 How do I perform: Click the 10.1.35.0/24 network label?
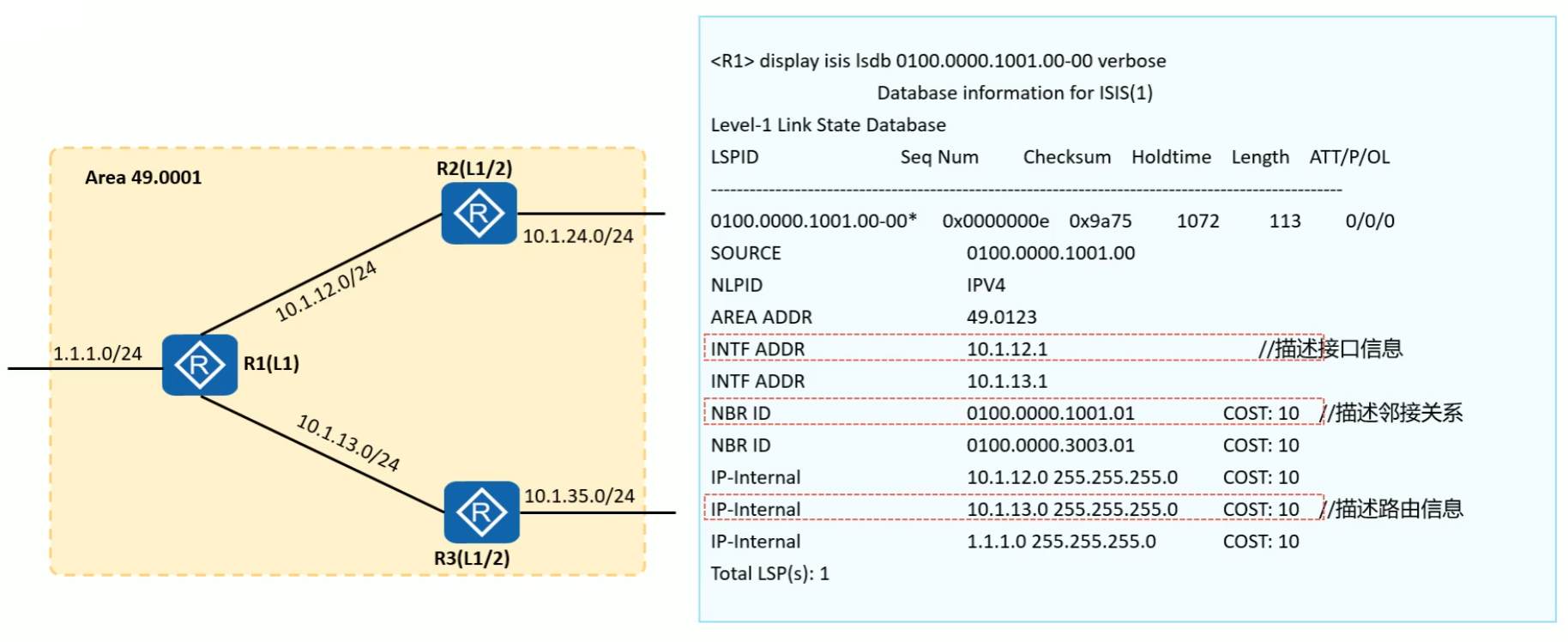579,496
